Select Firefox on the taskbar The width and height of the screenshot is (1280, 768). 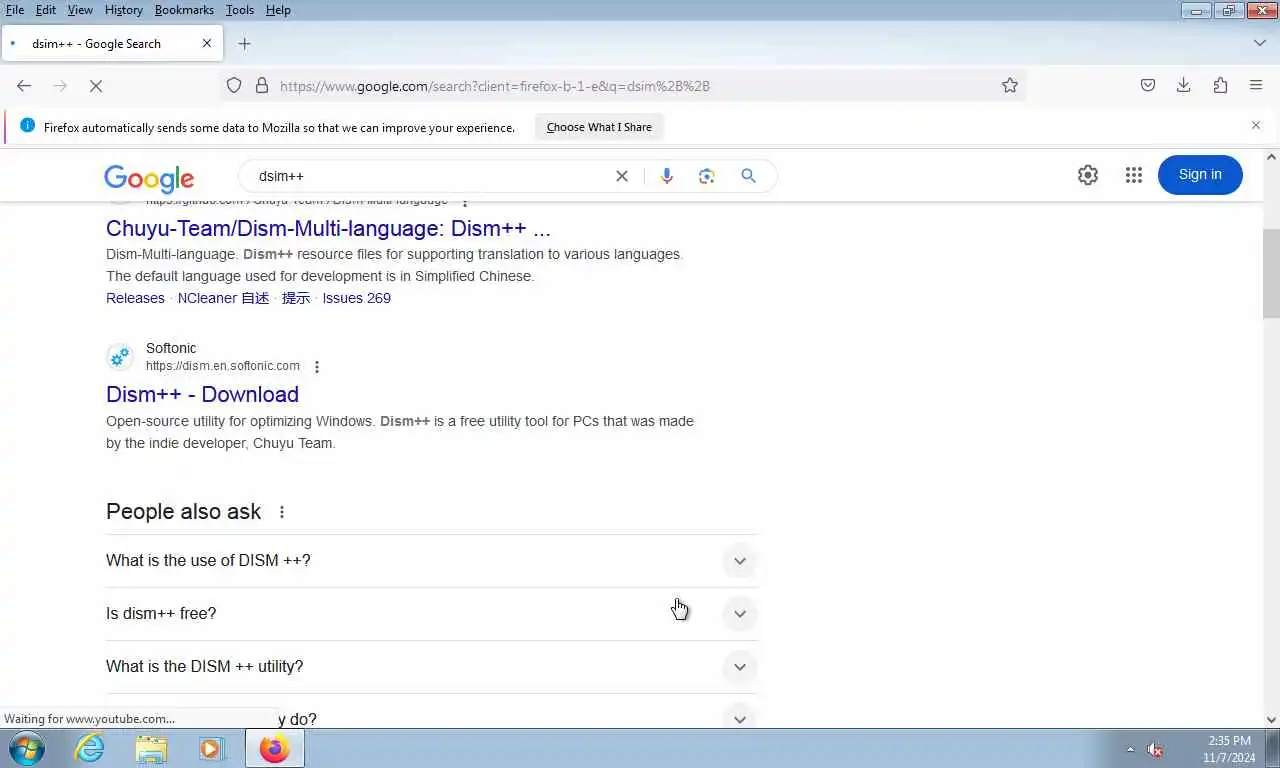click(275, 748)
